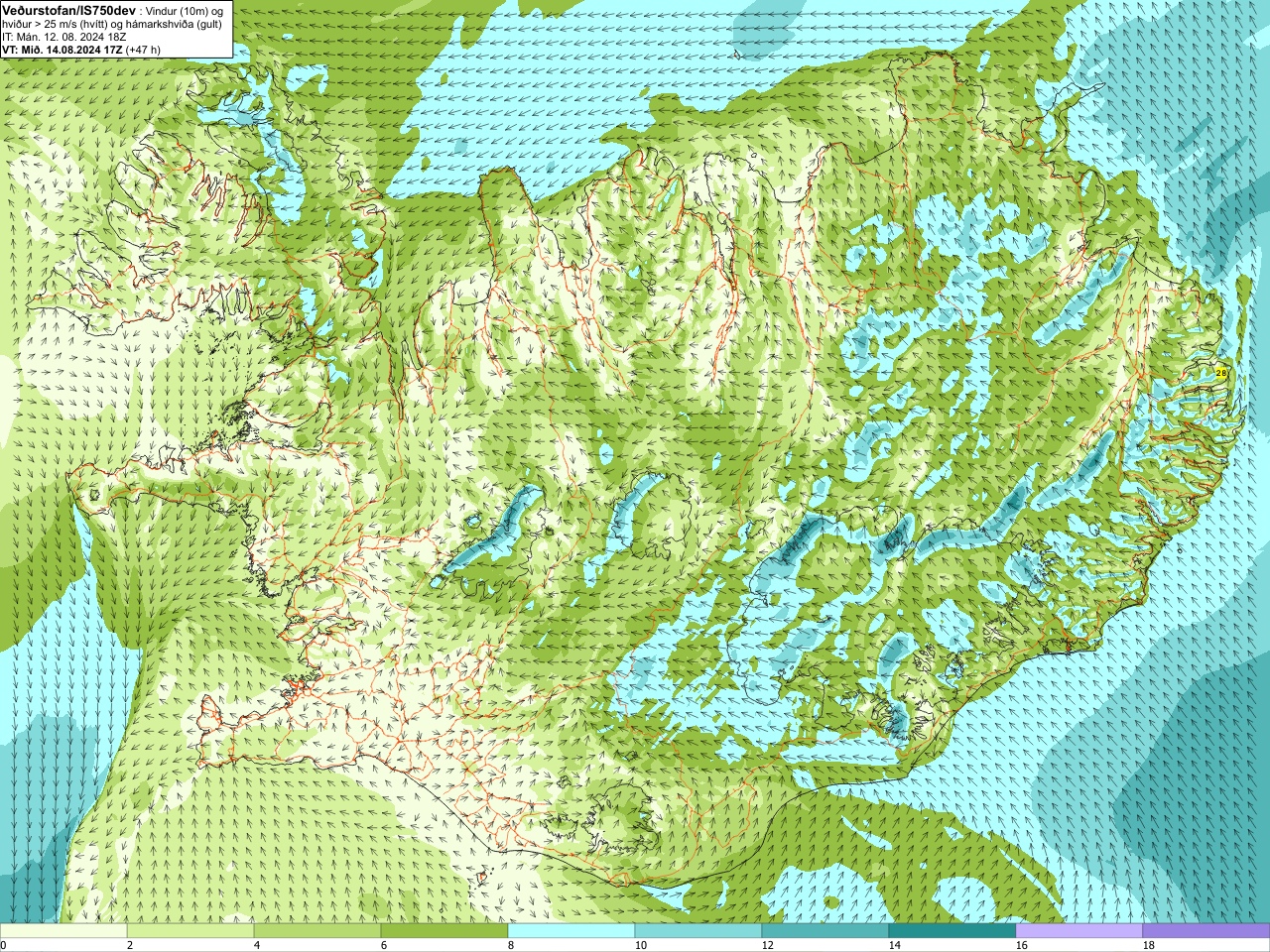Click the 10–12 m/s turquoise legend swatch

[698, 931]
